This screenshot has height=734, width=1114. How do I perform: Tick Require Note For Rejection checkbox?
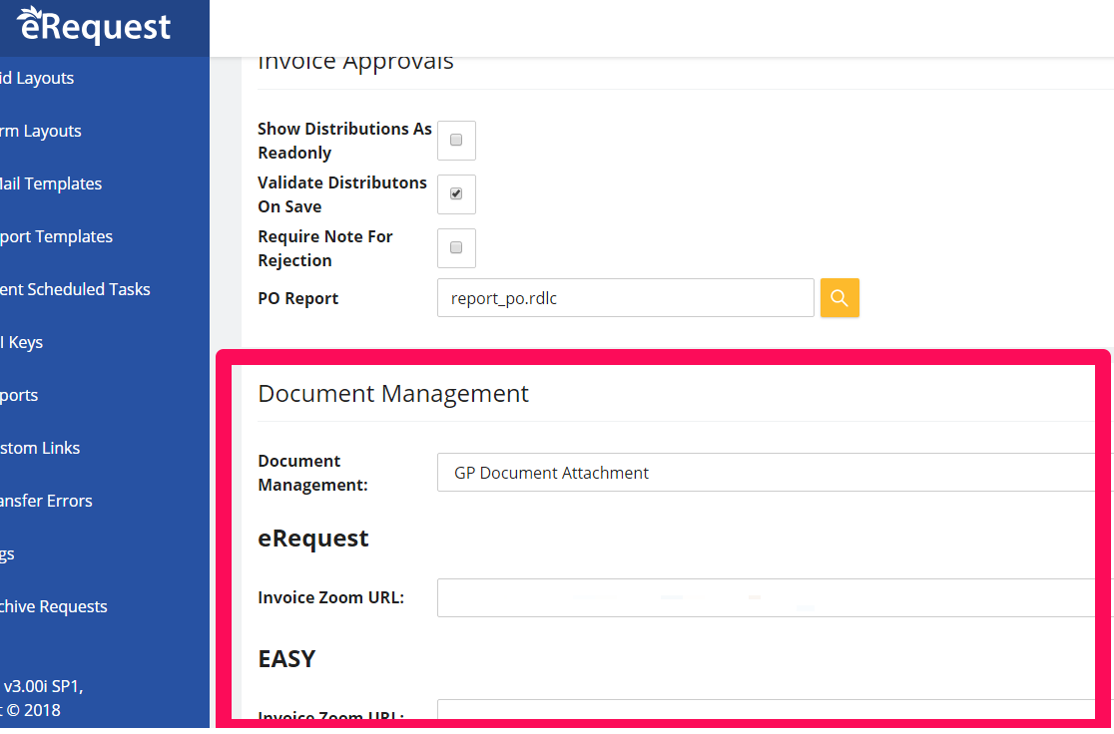456,248
